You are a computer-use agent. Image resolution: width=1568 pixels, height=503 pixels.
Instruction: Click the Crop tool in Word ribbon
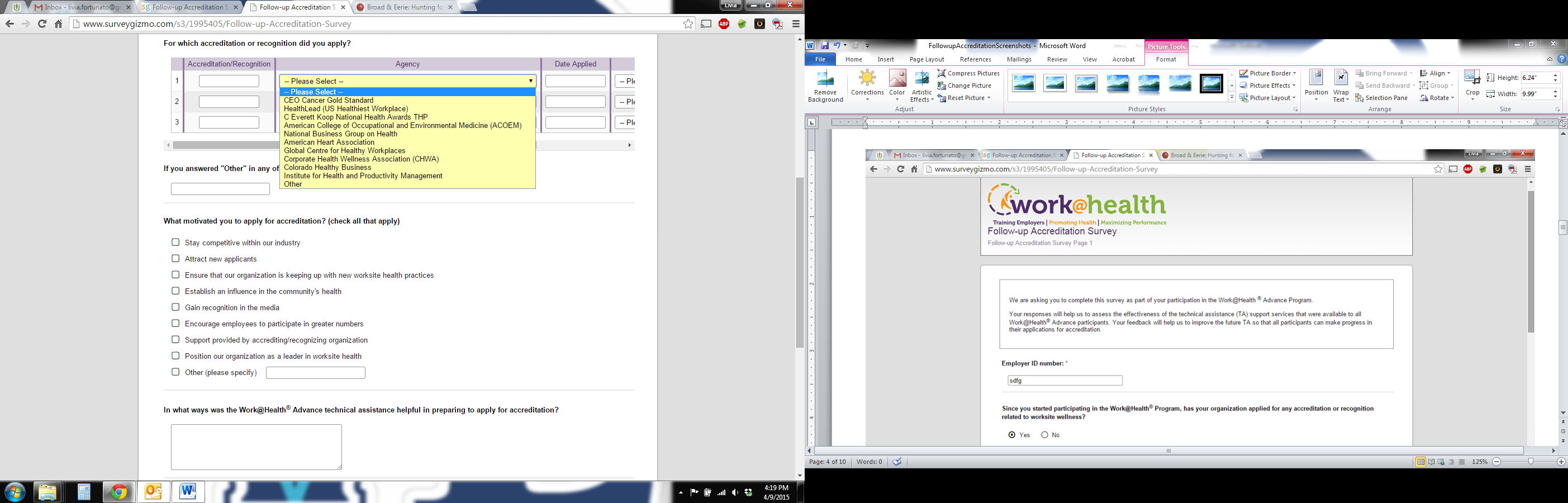pyautogui.click(x=1472, y=86)
